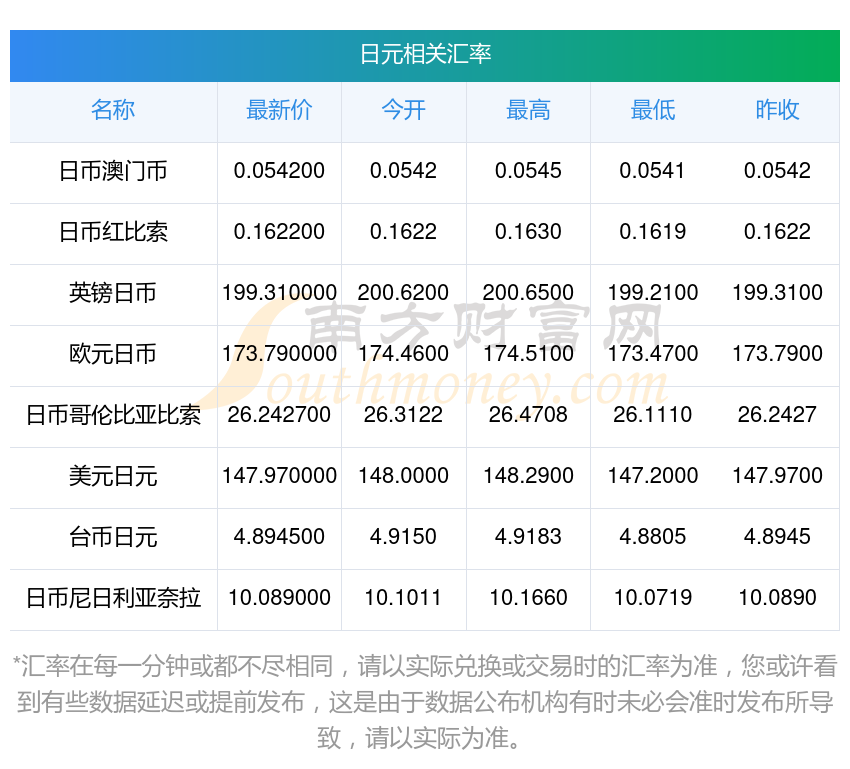This screenshot has width=850, height=769.
Task: Click the 日币哥伦比亚比索 row name
Action: [x=113, y=415]
